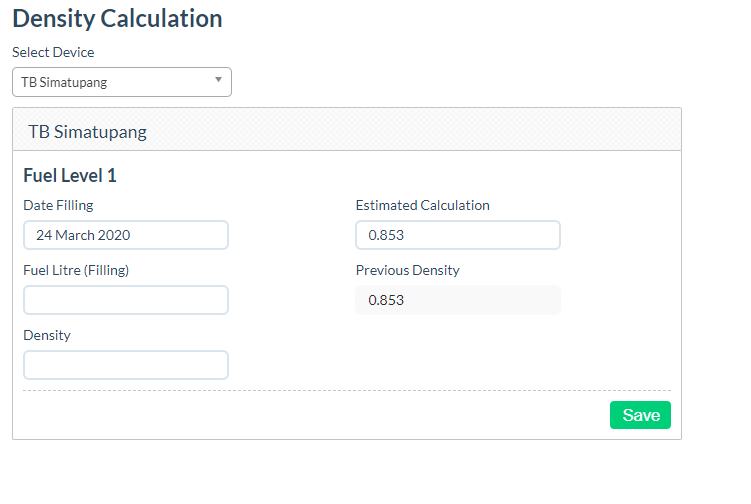Click the Estimated Calculation label
The width and height of the screenshot is (751, 504).
[x=422, y=205]
